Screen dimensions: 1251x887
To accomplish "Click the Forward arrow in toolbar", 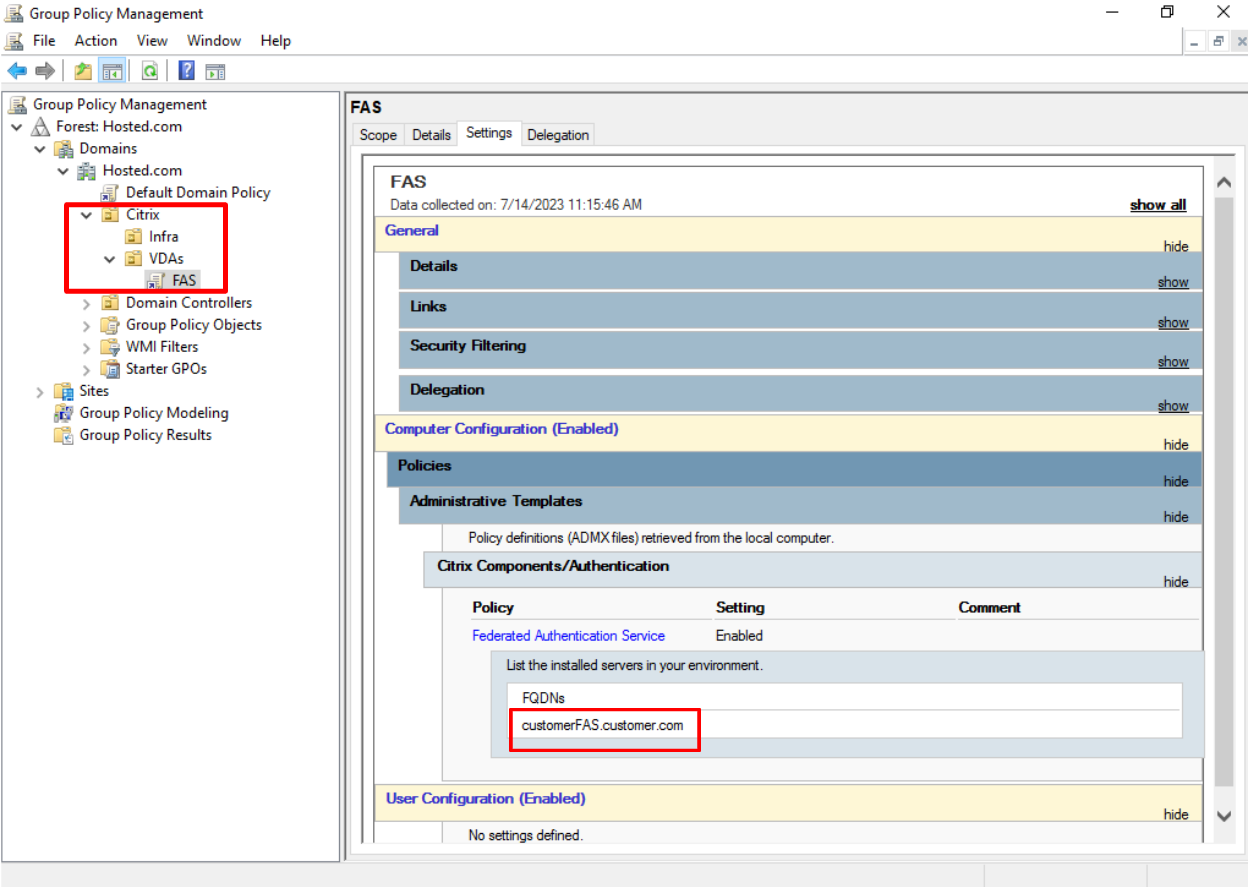I will [x=44, y=71].
